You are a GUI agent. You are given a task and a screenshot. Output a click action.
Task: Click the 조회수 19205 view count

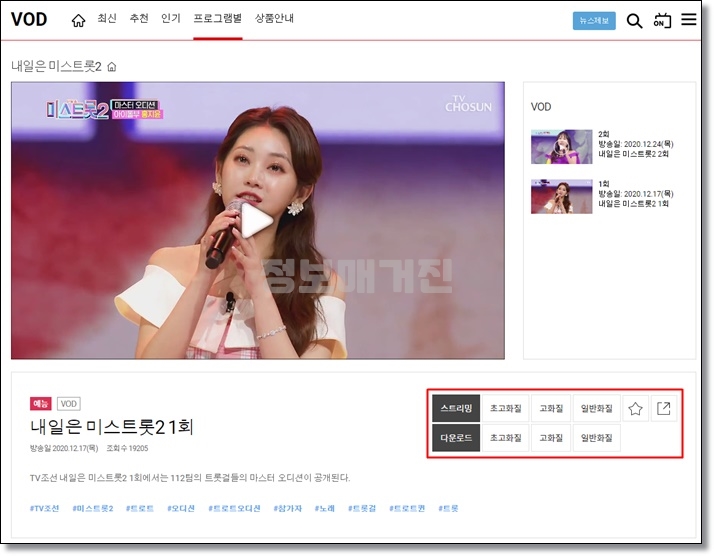click(127, 449)
